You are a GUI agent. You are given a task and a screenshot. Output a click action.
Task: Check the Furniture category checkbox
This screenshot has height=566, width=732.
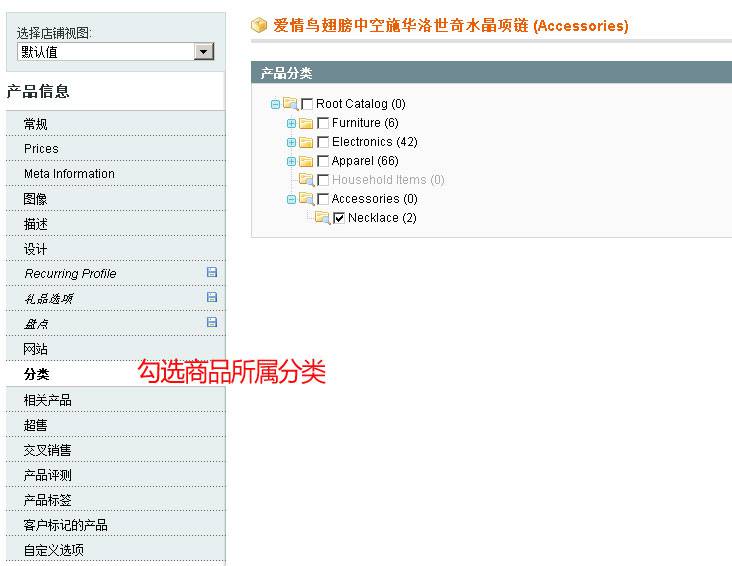click(323, 123)
